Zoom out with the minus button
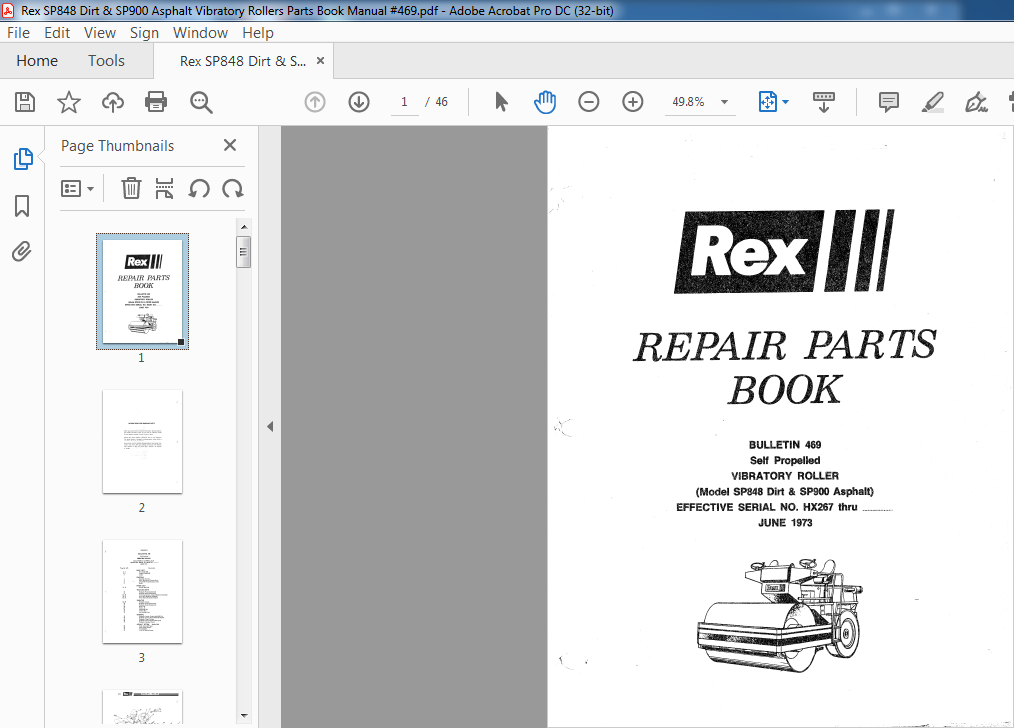The height and width of the screenshot is (728, 1014). point(588,102)
